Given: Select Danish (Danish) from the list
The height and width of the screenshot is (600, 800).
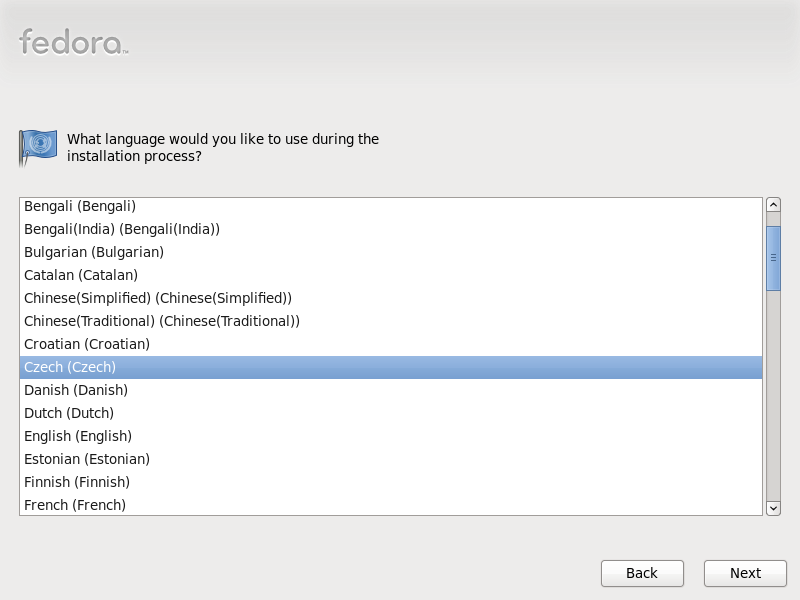Looking at the screenshot, I should (x=76, y=390).
